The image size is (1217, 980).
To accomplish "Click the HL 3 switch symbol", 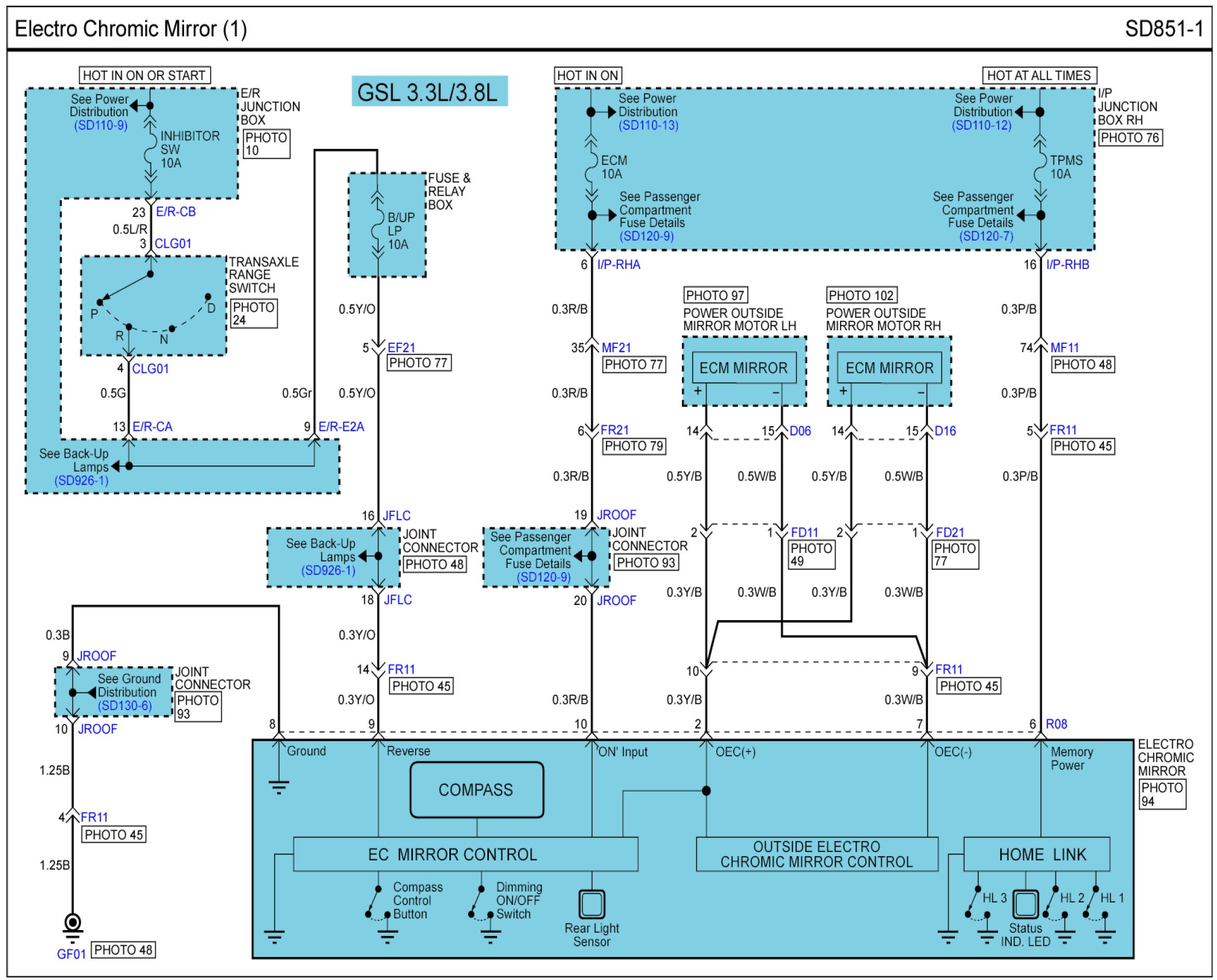I will point(974,903).
